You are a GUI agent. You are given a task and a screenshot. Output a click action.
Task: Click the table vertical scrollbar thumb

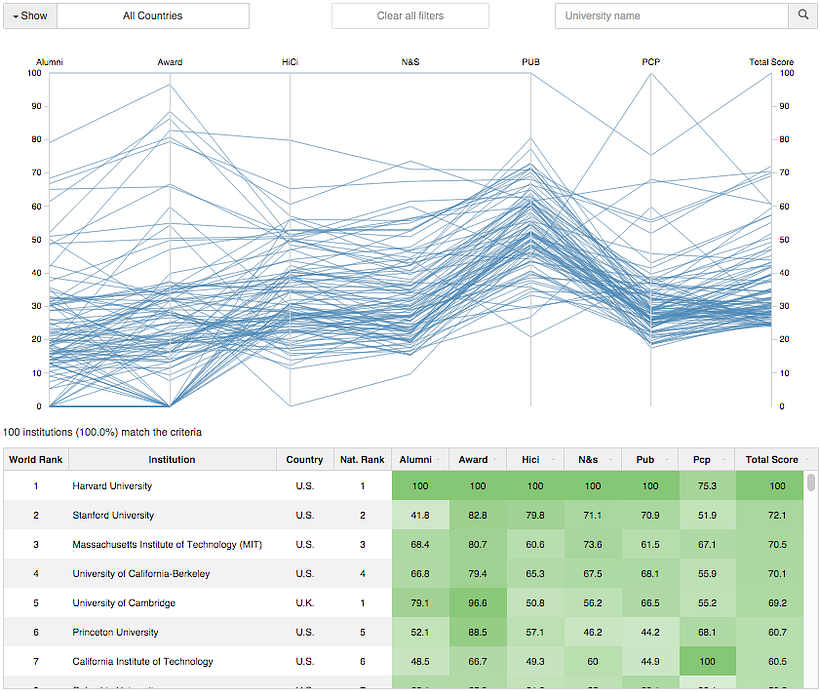click(x=811, y=482)
